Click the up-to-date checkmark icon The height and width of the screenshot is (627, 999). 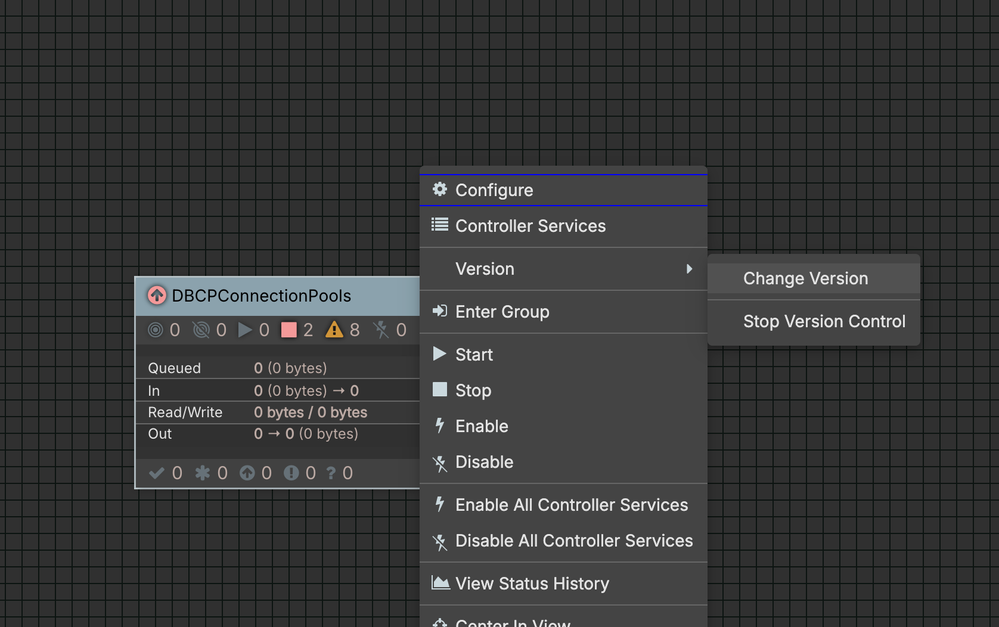pos(156,473)
